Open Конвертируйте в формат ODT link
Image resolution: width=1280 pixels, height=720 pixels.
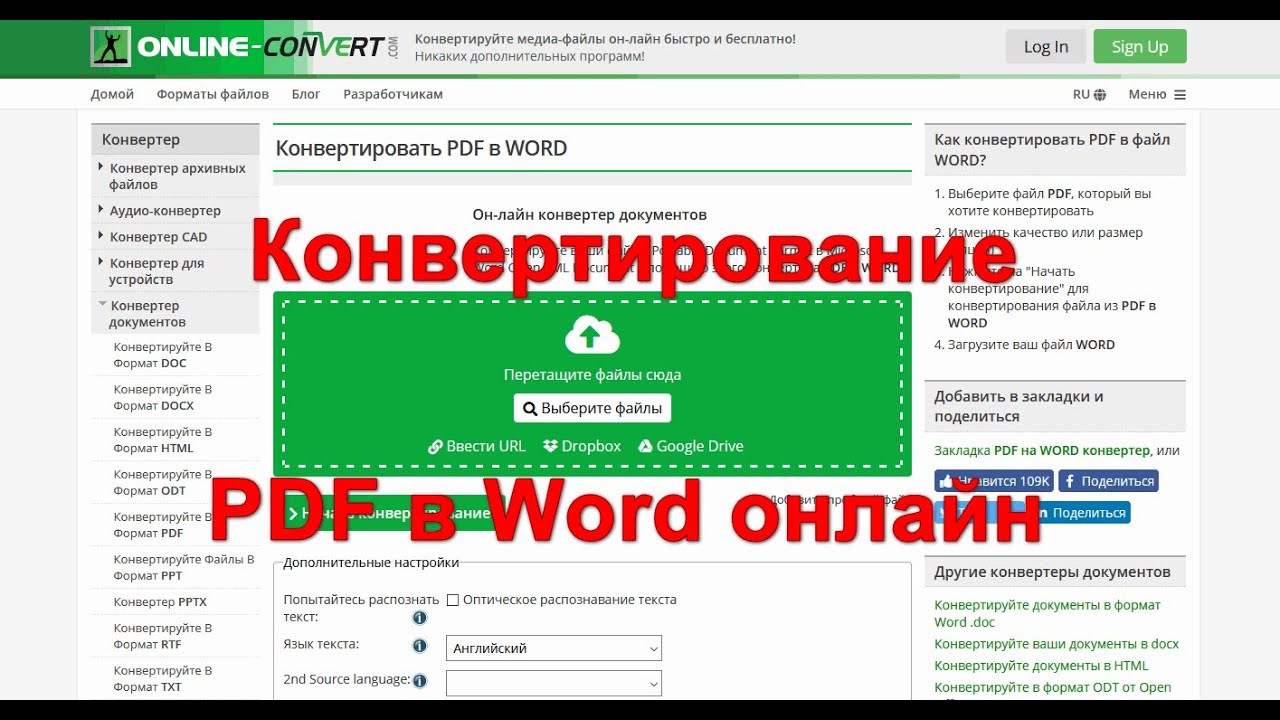(1053, 687)
